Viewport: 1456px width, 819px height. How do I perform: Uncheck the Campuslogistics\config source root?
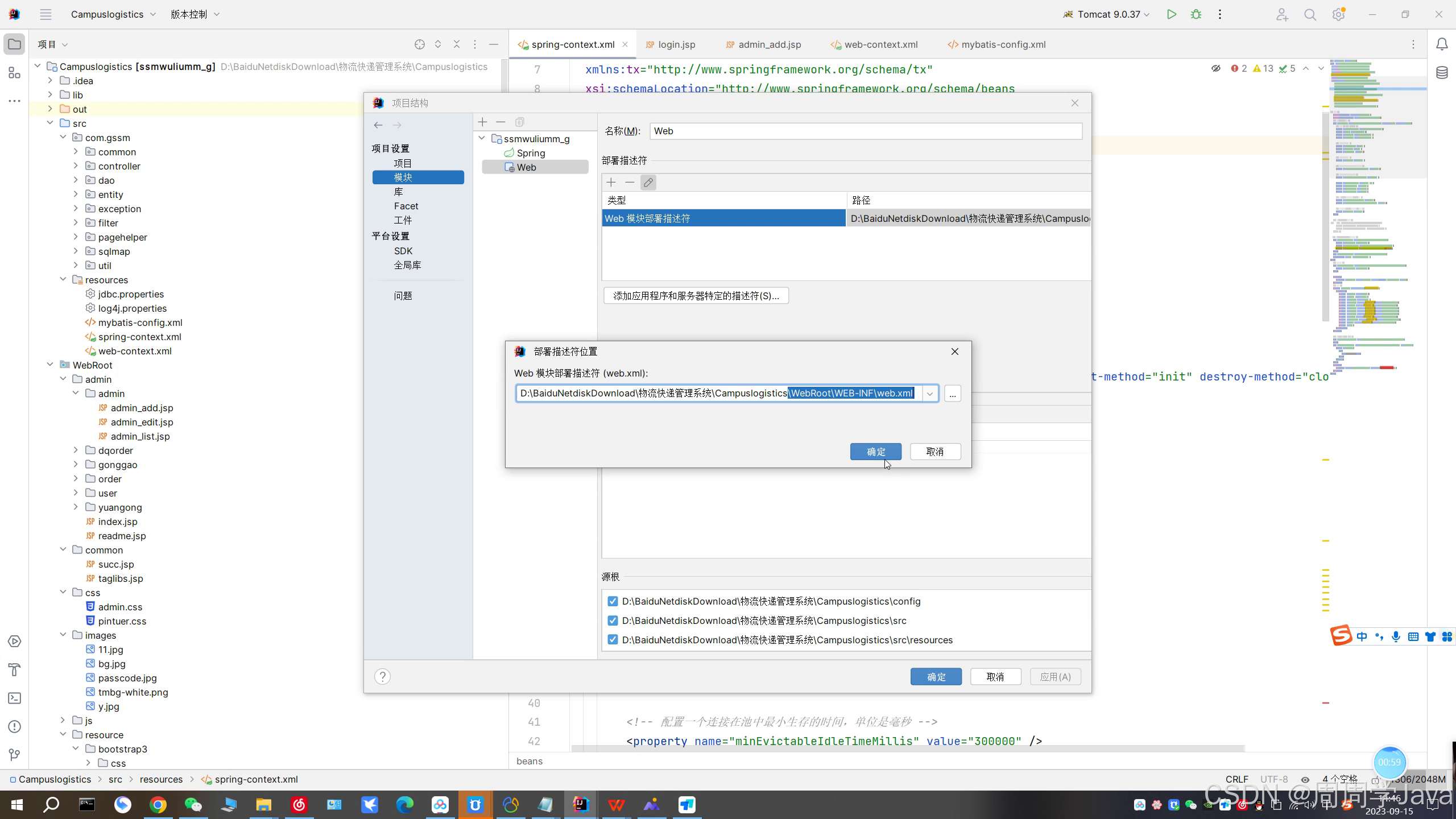[613, 602]
